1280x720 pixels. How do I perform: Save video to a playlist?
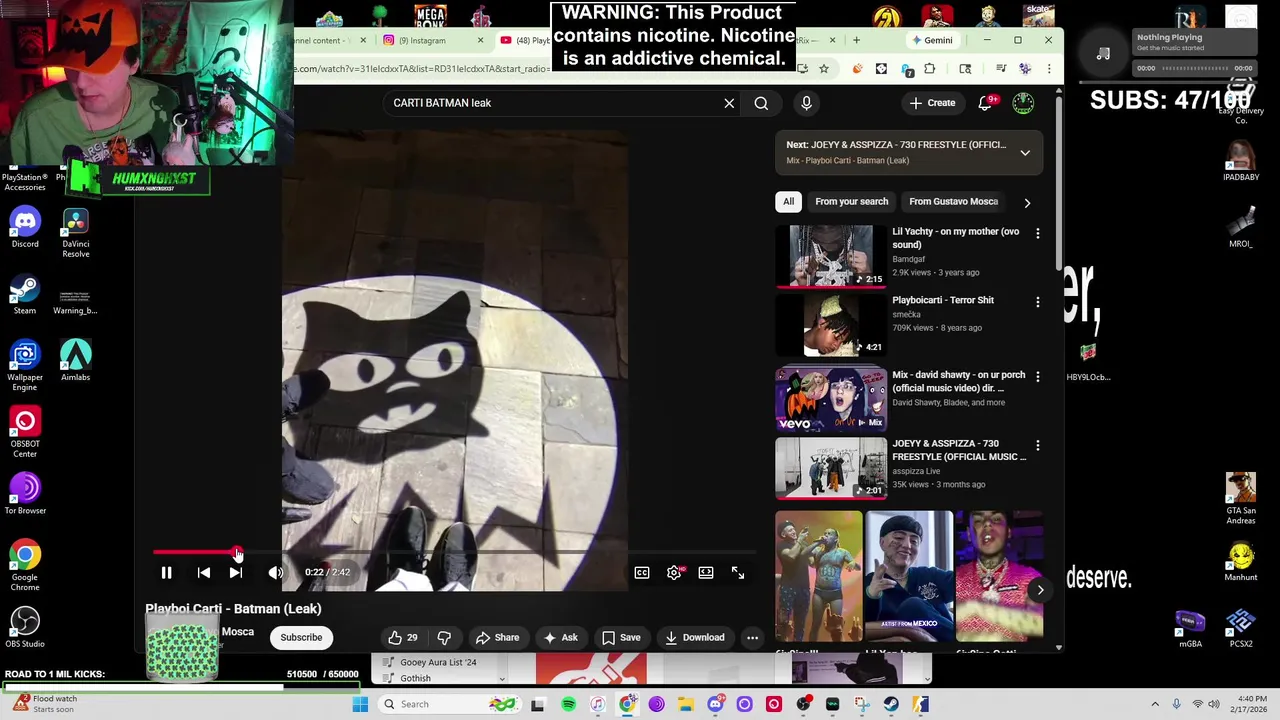(621, 638)
